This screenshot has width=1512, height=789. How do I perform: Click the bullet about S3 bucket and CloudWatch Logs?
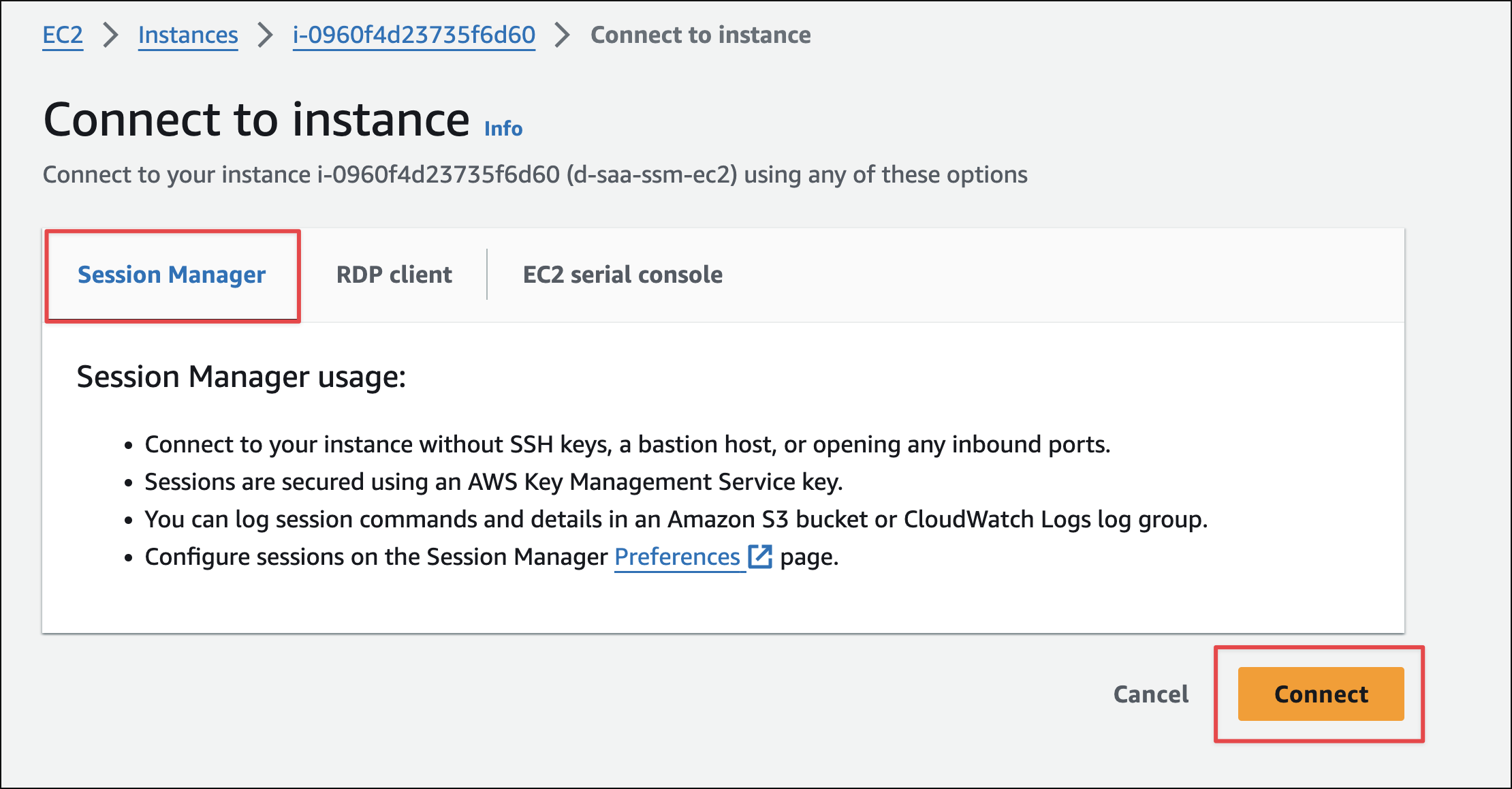click(676, 519)
